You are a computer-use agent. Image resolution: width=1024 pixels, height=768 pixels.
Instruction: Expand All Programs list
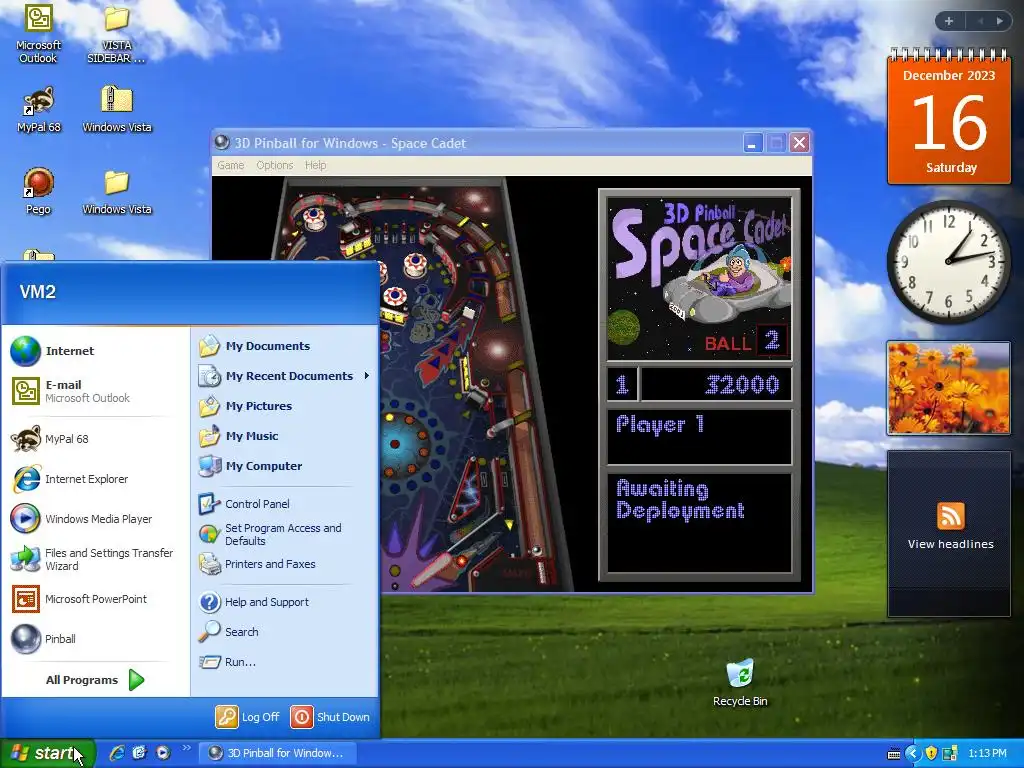[x=95, y=680]
